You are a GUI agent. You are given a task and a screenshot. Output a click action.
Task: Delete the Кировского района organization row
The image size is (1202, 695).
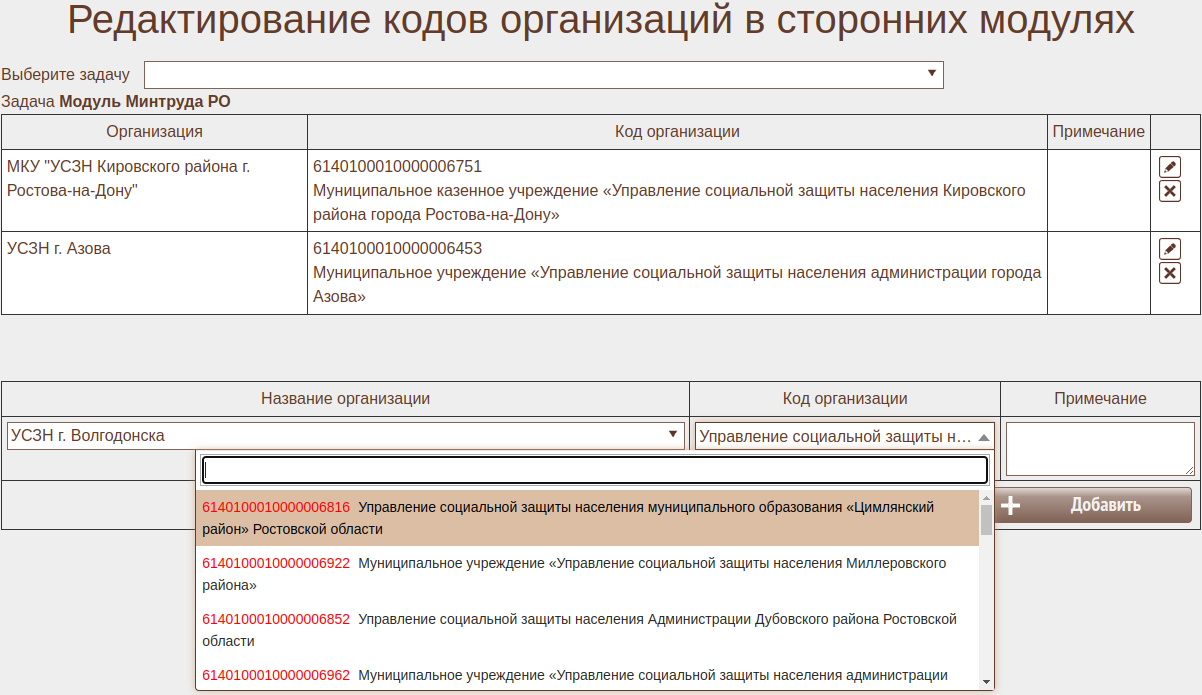click(x=1169, y=191)
